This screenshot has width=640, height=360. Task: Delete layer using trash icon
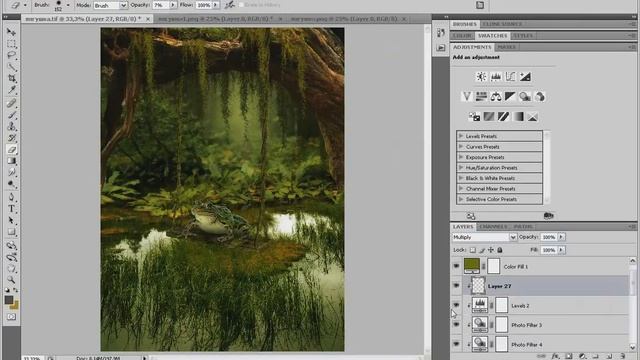click(x=622, y=356)
